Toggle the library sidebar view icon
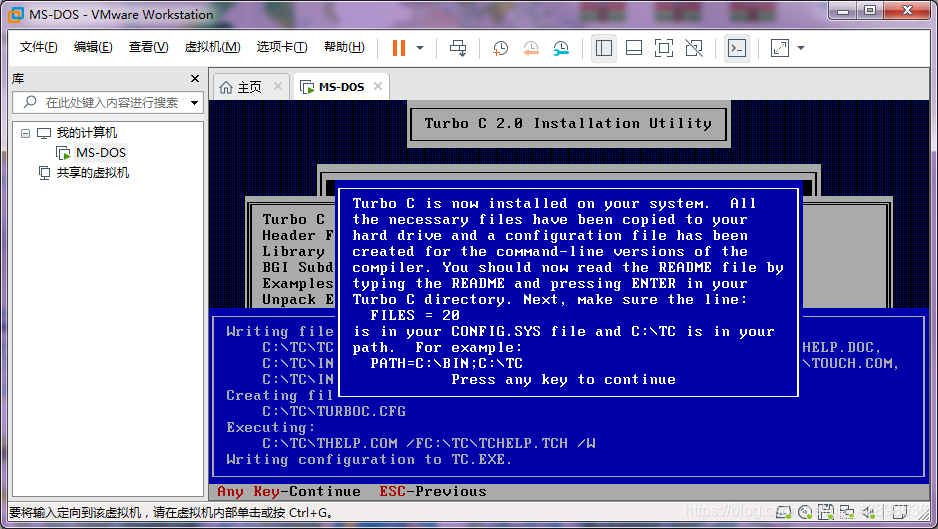 click(604, 48)
